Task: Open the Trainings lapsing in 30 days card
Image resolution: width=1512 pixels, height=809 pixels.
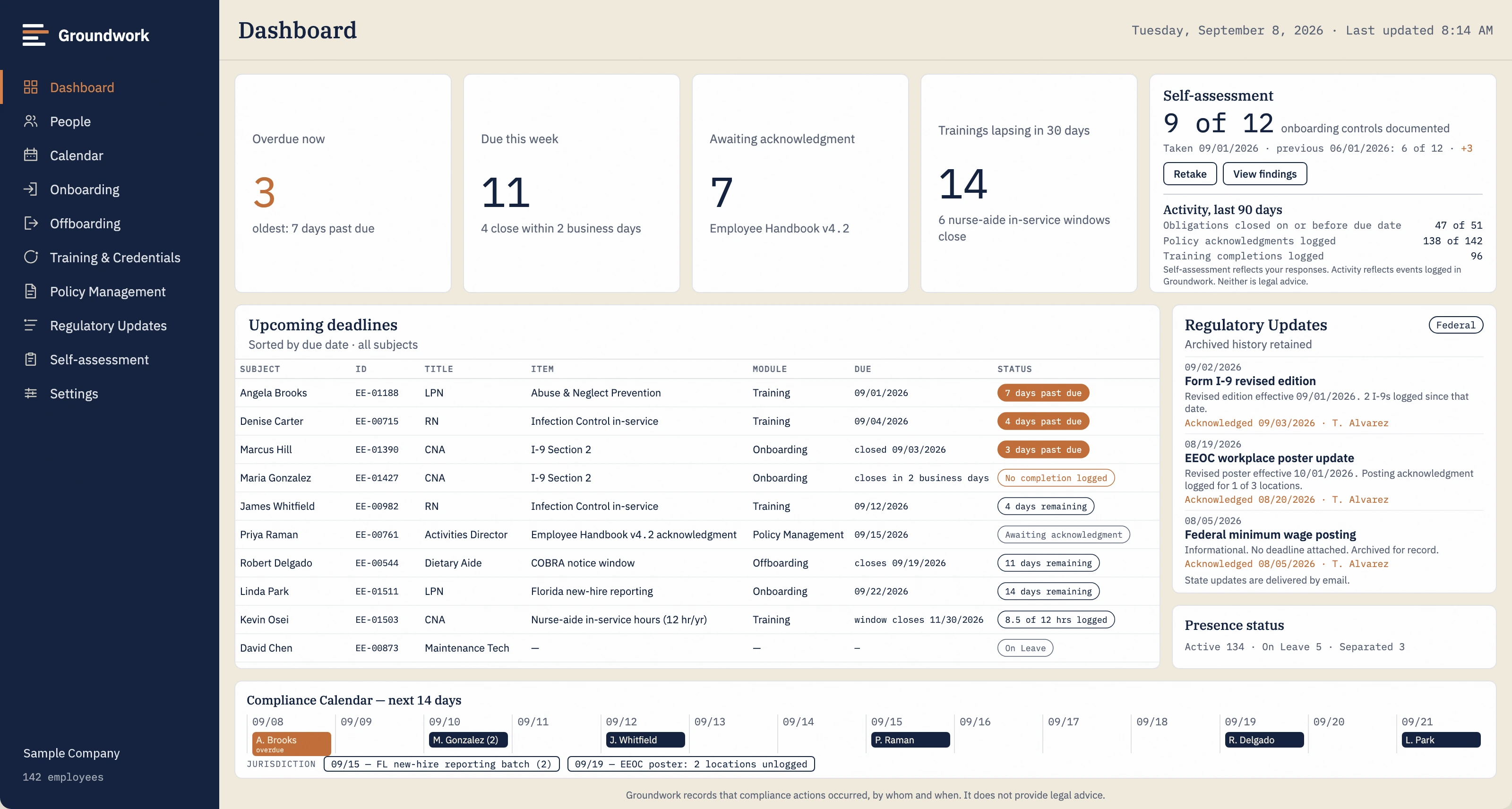Action: [x=1028, y=183]
